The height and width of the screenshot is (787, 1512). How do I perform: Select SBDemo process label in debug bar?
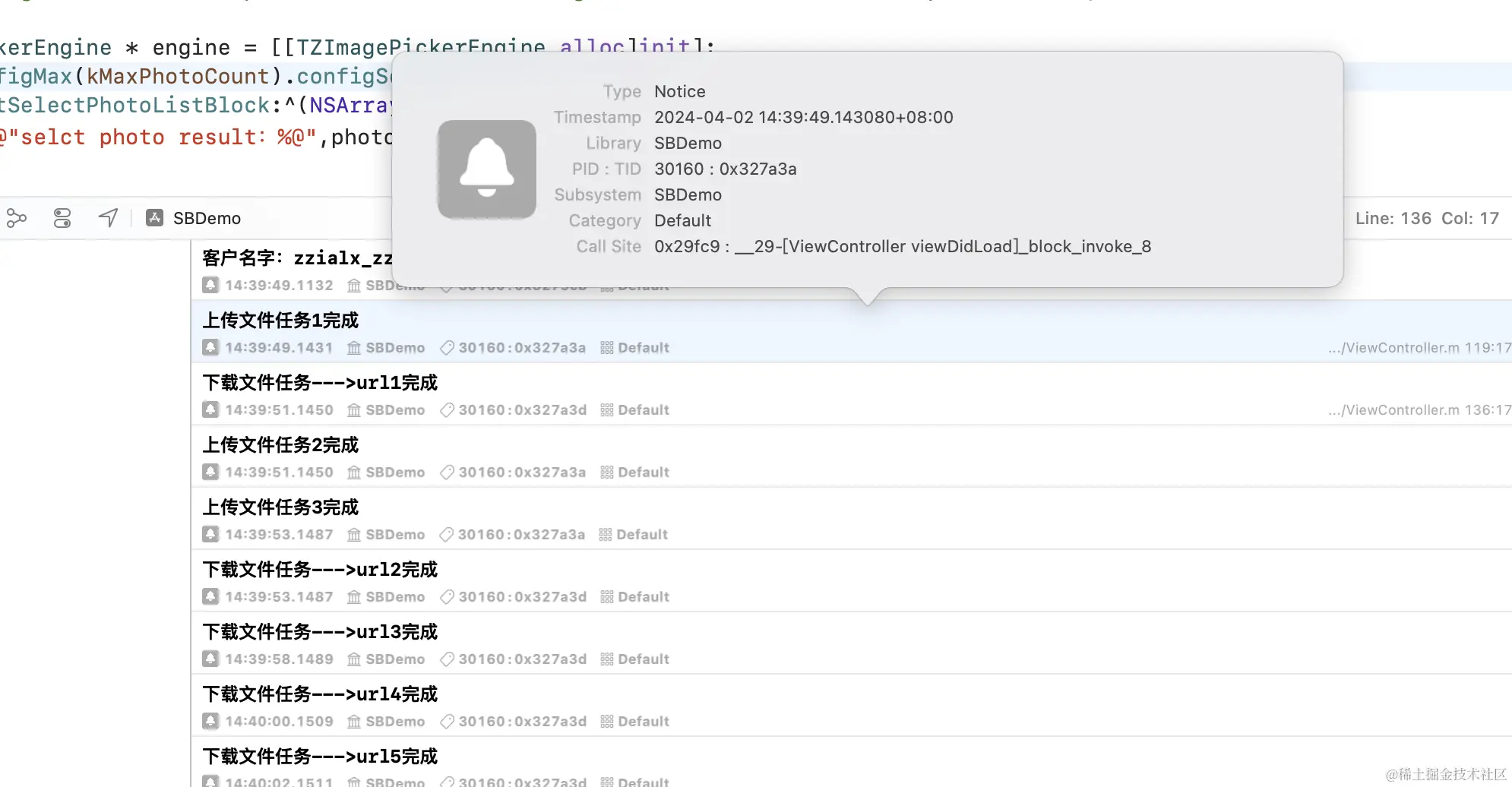(x=207, y=218)
